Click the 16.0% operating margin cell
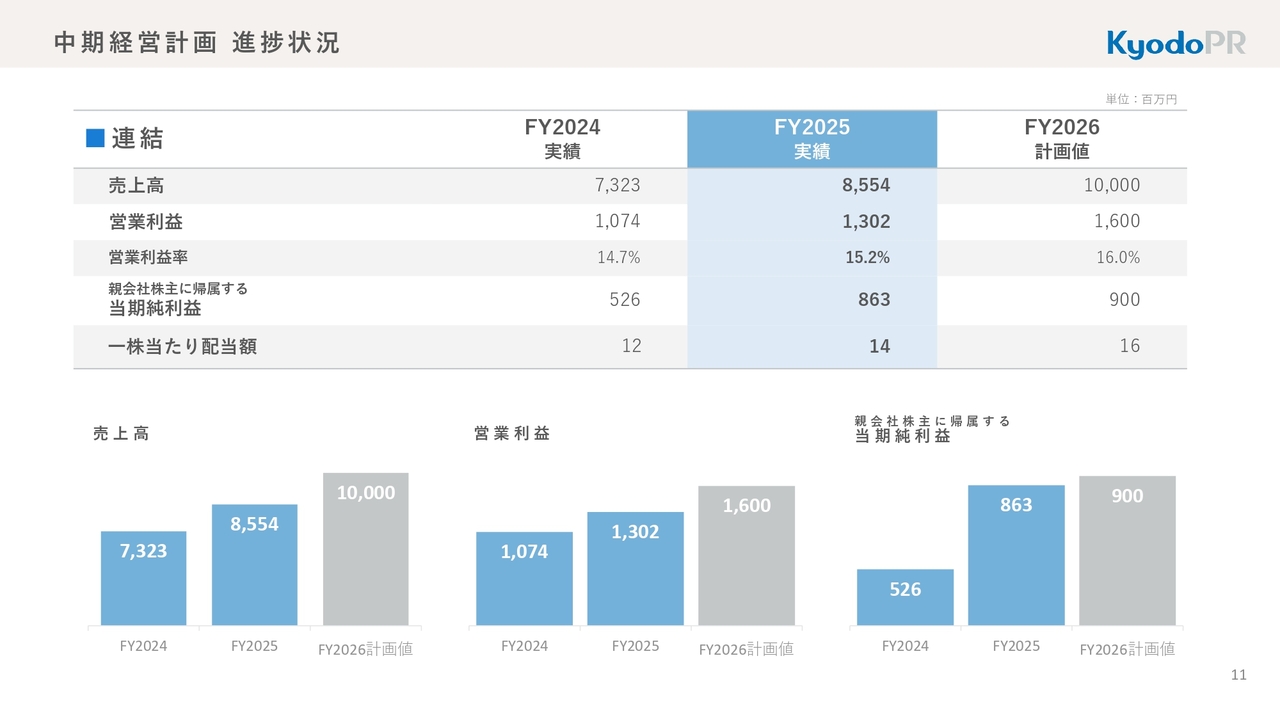The width and height of the screenshot is (1280, 720). point(1118,258)
